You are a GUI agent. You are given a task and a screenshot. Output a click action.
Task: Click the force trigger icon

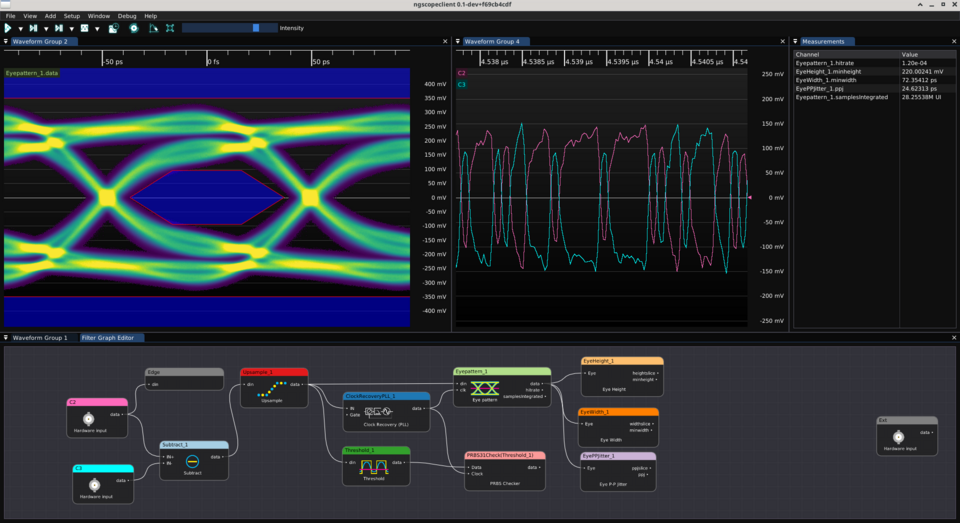click(x=59, y=28)
